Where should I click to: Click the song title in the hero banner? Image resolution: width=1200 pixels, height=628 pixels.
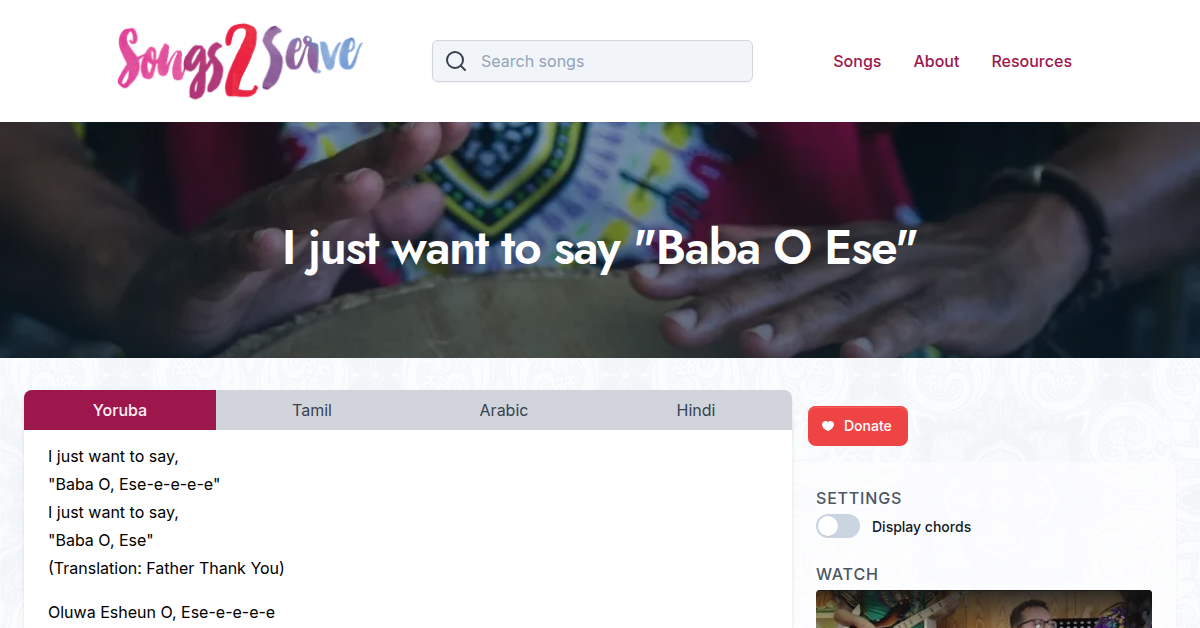tap(600, 248)
